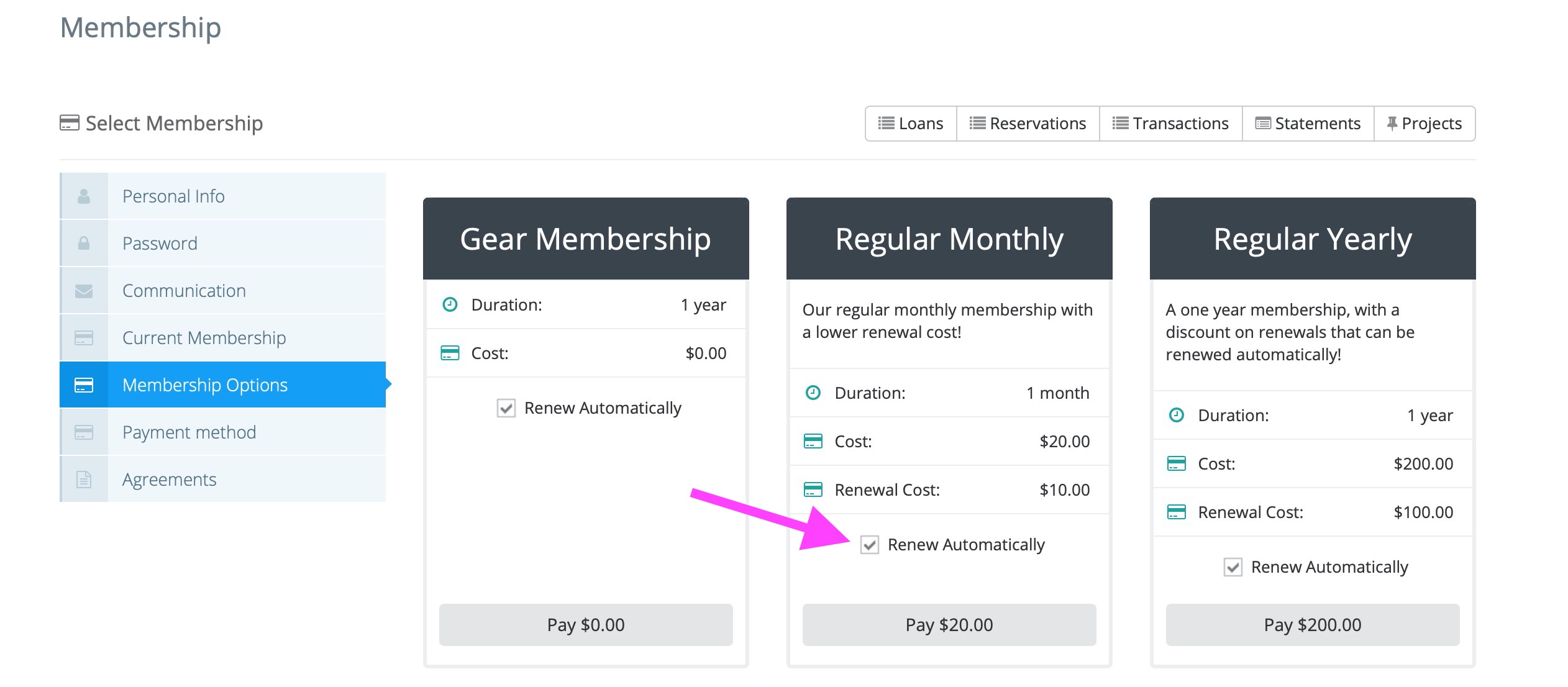This screenshot has height=687, width=1568.
Task: Select the Regular Yearly plan header
Action: [1313, 239]
